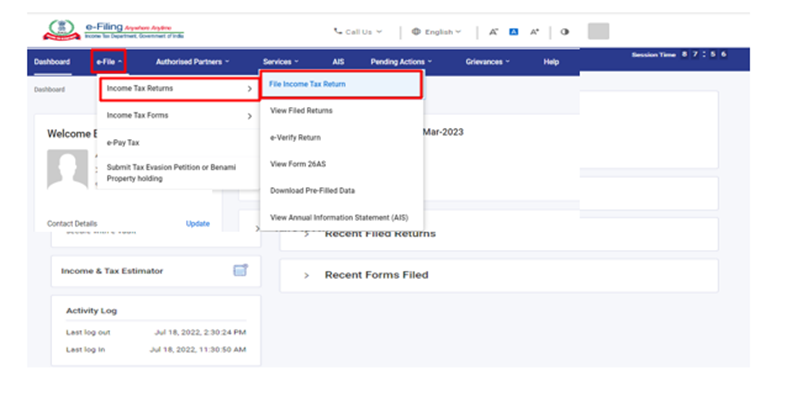Open the Call Us dropdown
Viewport: 787px width, 397px height.
(358, 32)
